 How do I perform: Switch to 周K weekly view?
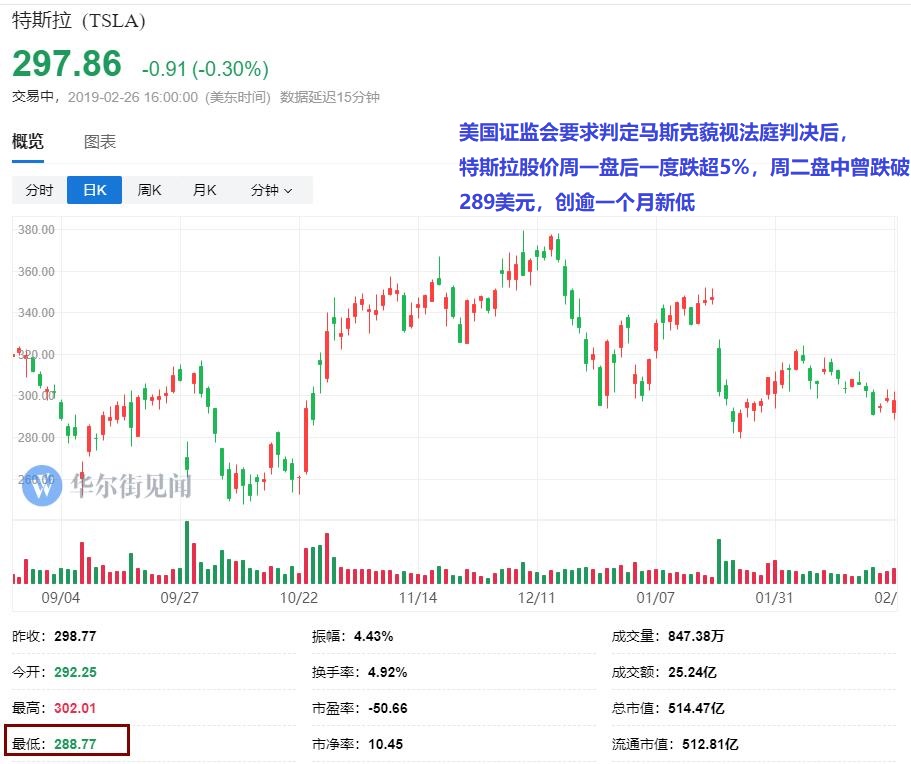pos(149,189)
